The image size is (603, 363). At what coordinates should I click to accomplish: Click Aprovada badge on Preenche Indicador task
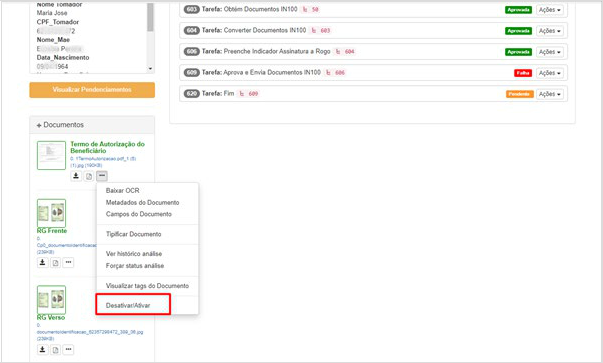(518, 52)
